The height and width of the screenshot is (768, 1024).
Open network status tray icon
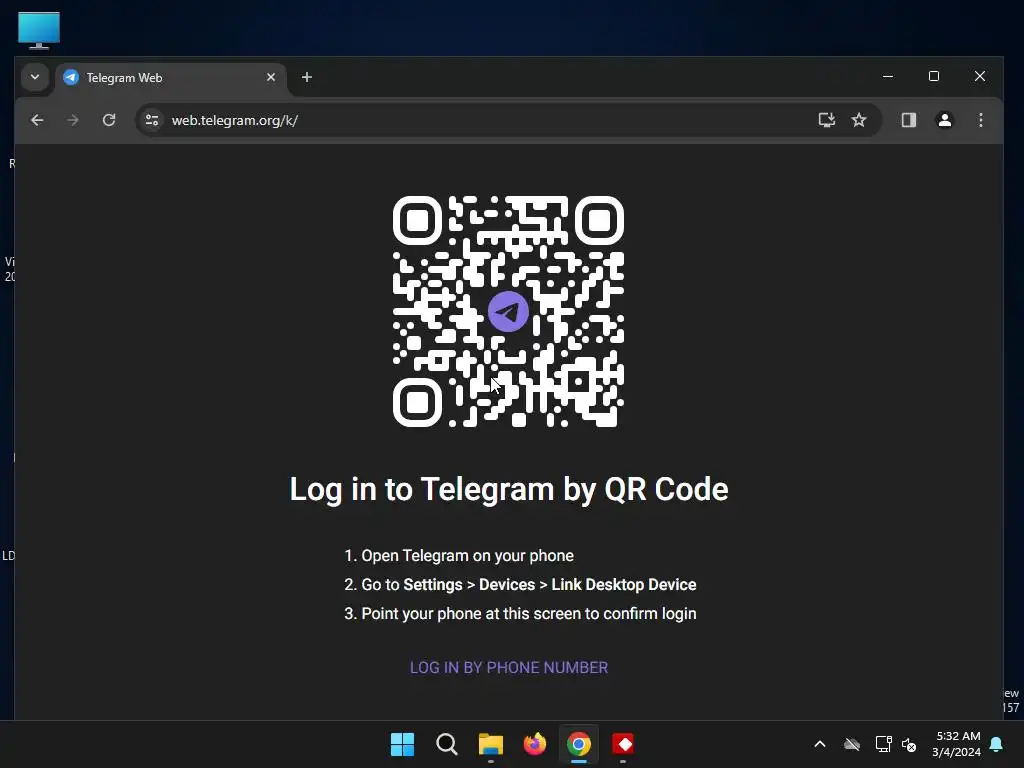883,744
